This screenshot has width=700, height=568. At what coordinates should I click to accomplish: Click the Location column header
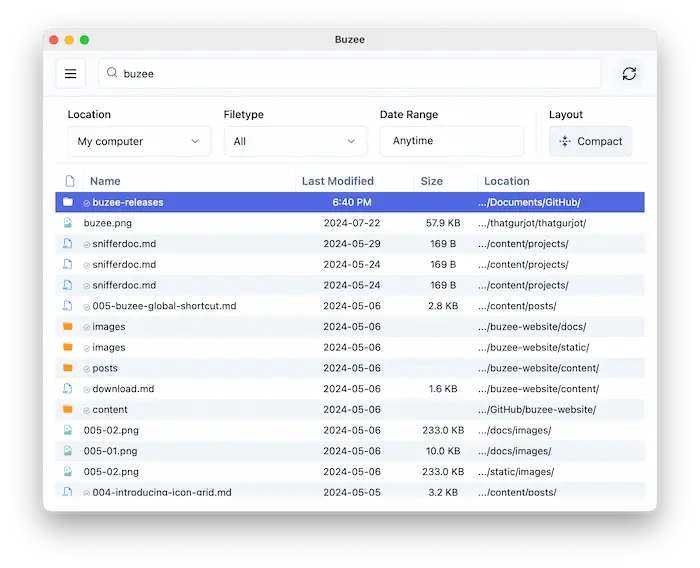pos(507,181)
